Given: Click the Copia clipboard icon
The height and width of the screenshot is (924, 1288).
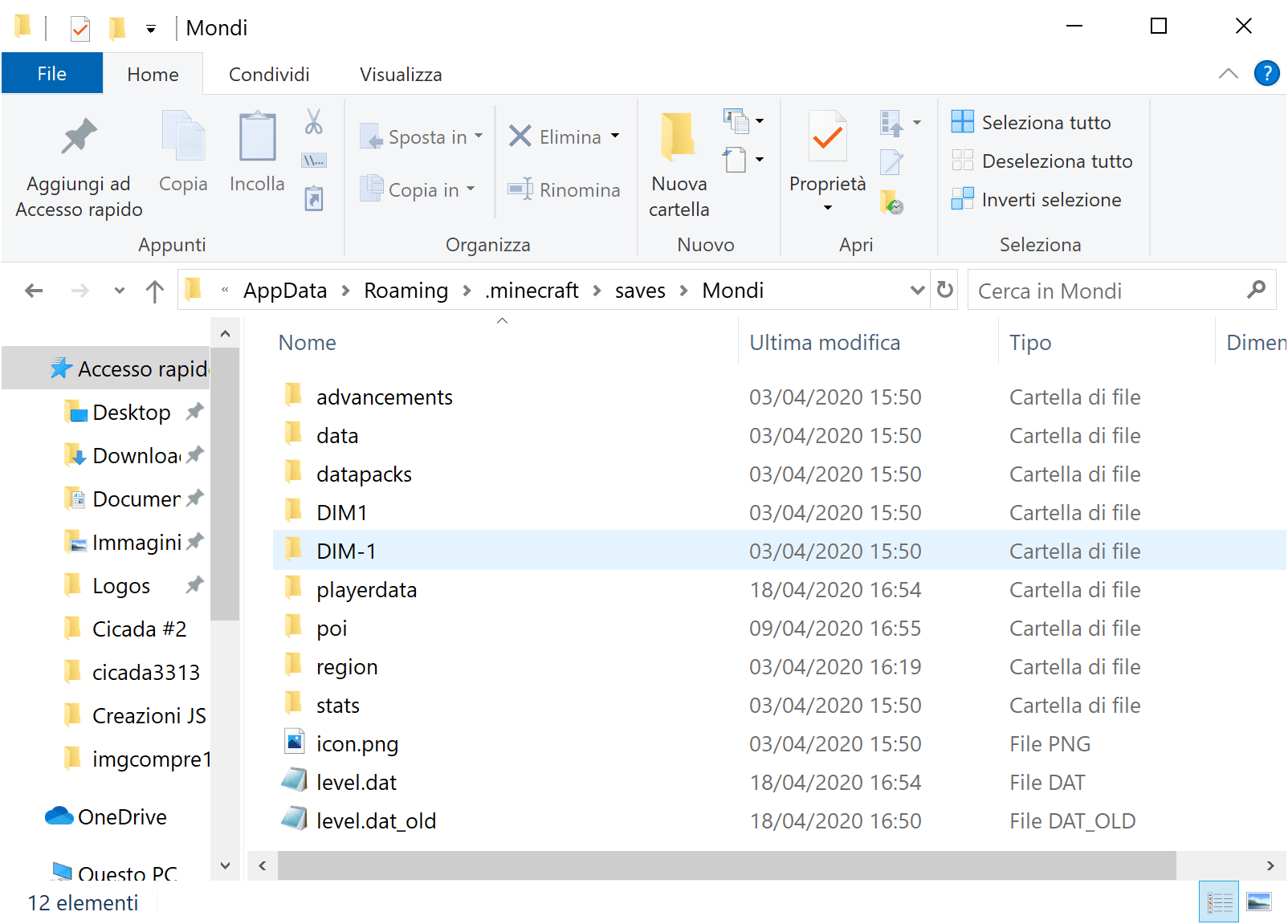Looking at the screenshot, I should tap(183, 136).
